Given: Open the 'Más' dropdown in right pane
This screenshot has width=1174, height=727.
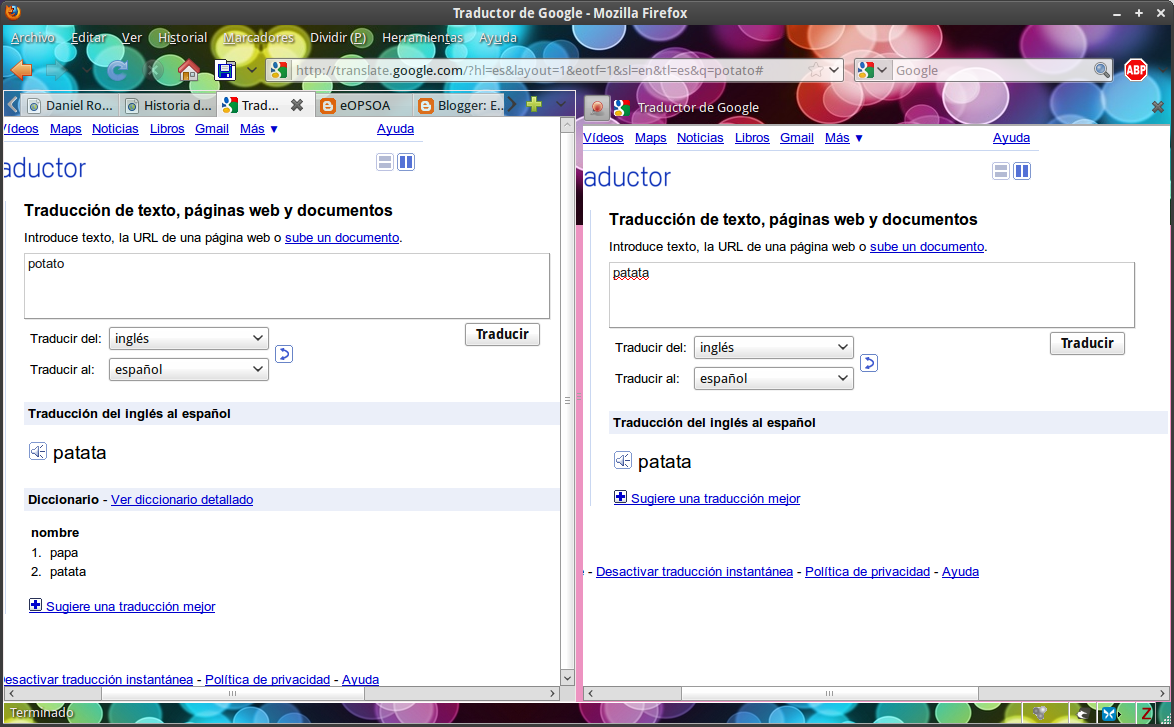Looking at the screenshot, I should point(844,138).
